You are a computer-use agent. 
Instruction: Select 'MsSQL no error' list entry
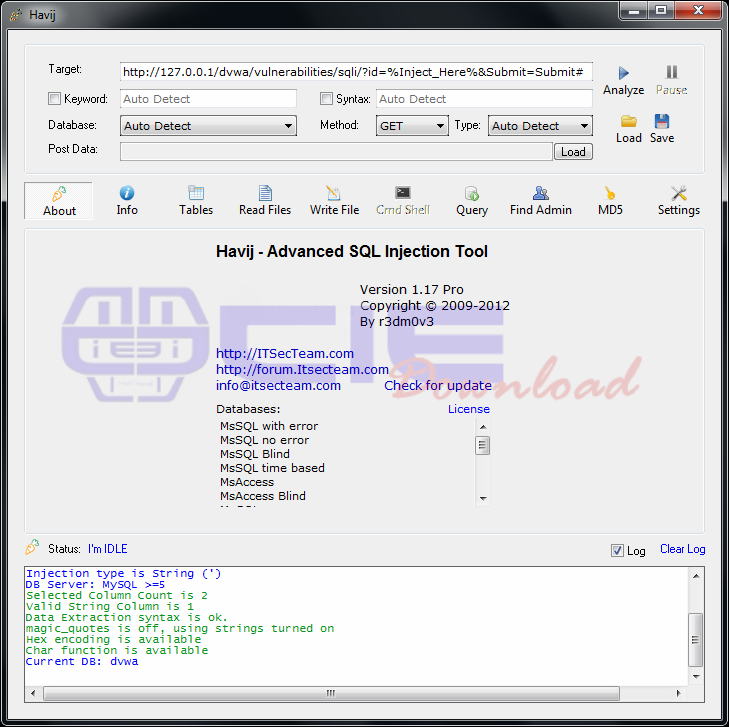pyautogui.click(x=264, y=440)
